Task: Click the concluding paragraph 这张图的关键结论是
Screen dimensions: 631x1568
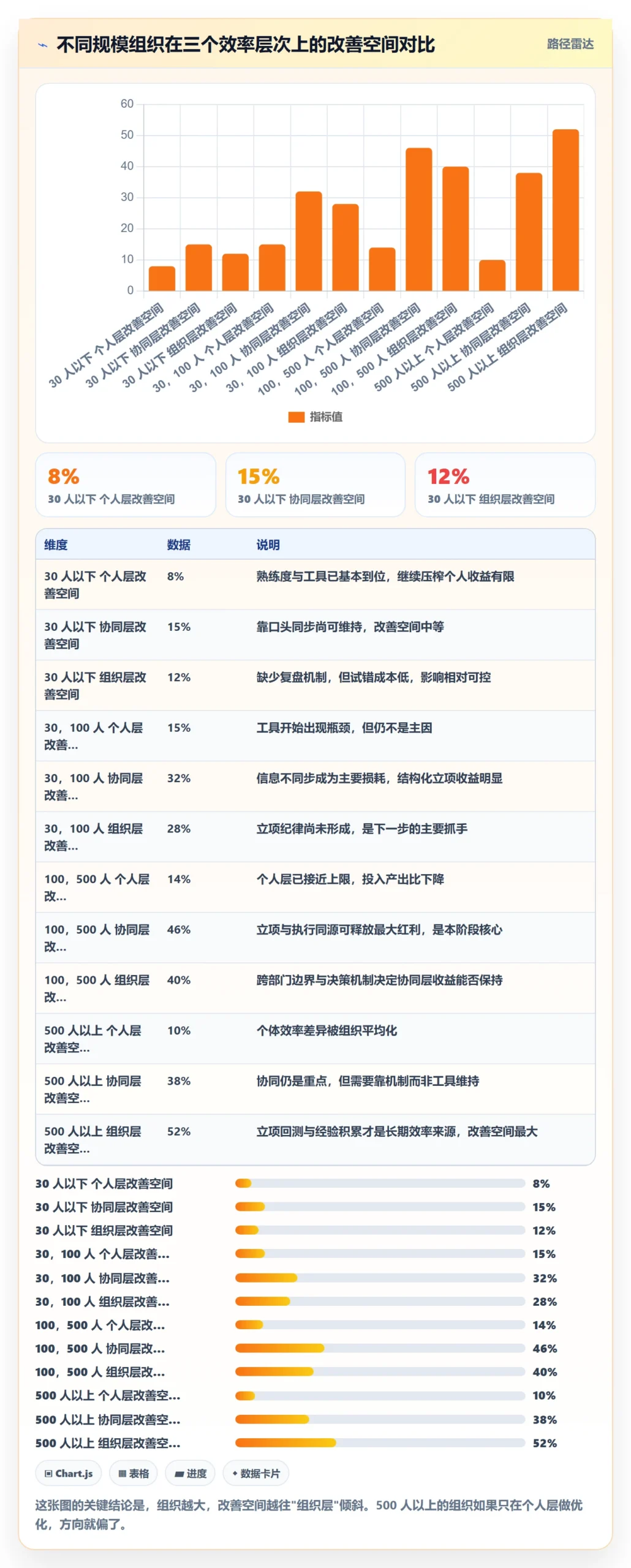Action: [x=309, y=1514]
